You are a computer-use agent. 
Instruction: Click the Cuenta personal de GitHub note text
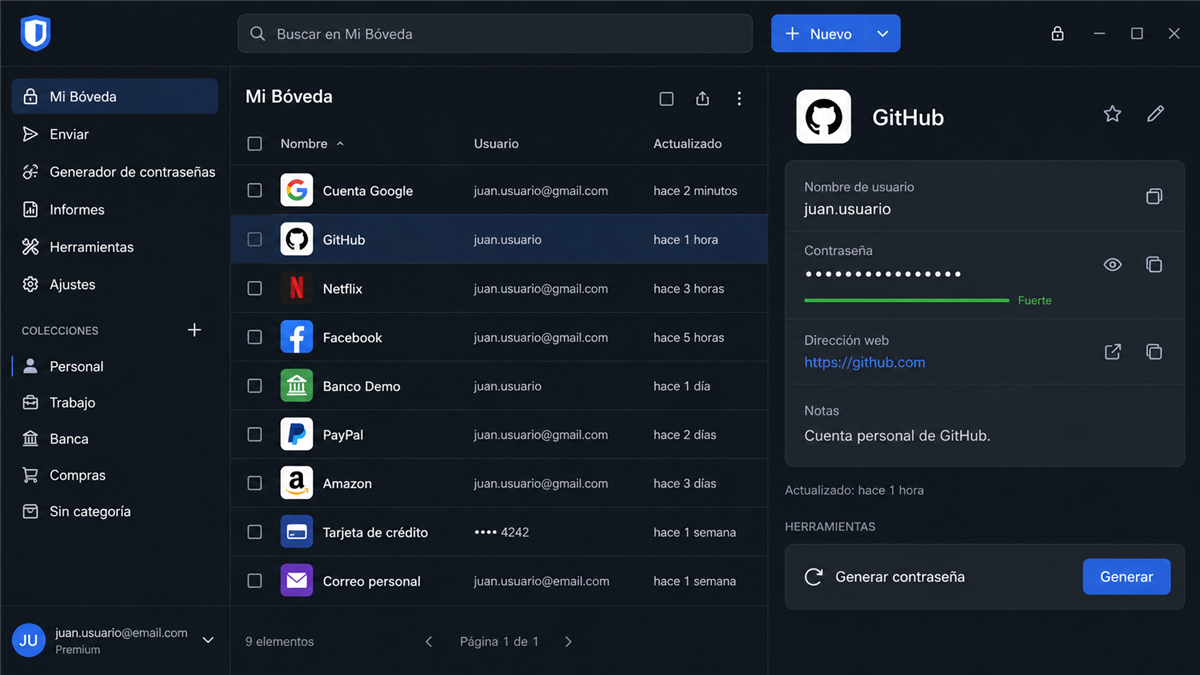[897, 436]
